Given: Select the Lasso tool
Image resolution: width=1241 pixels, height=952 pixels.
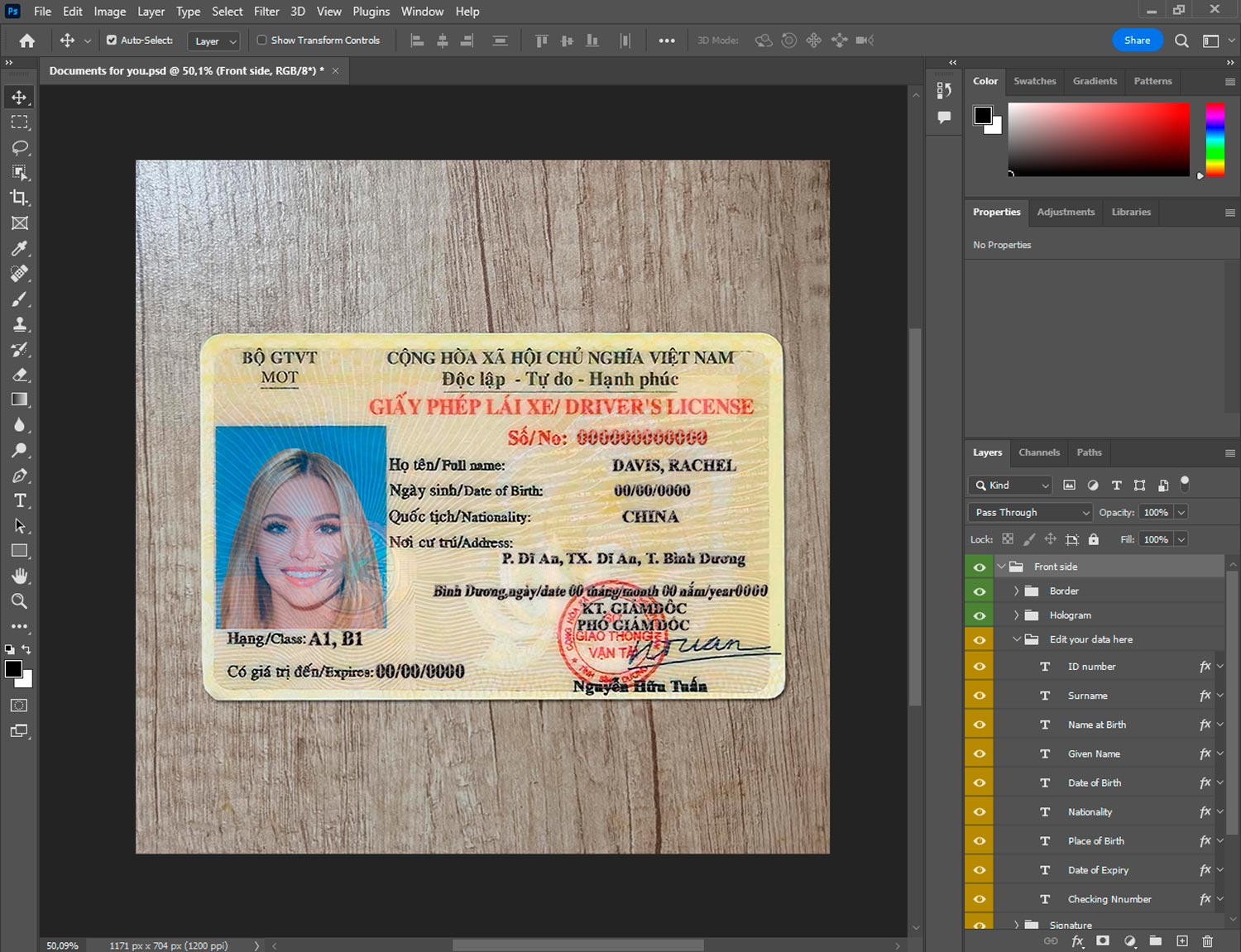Looking at the screenshot, I should [20, 147].
